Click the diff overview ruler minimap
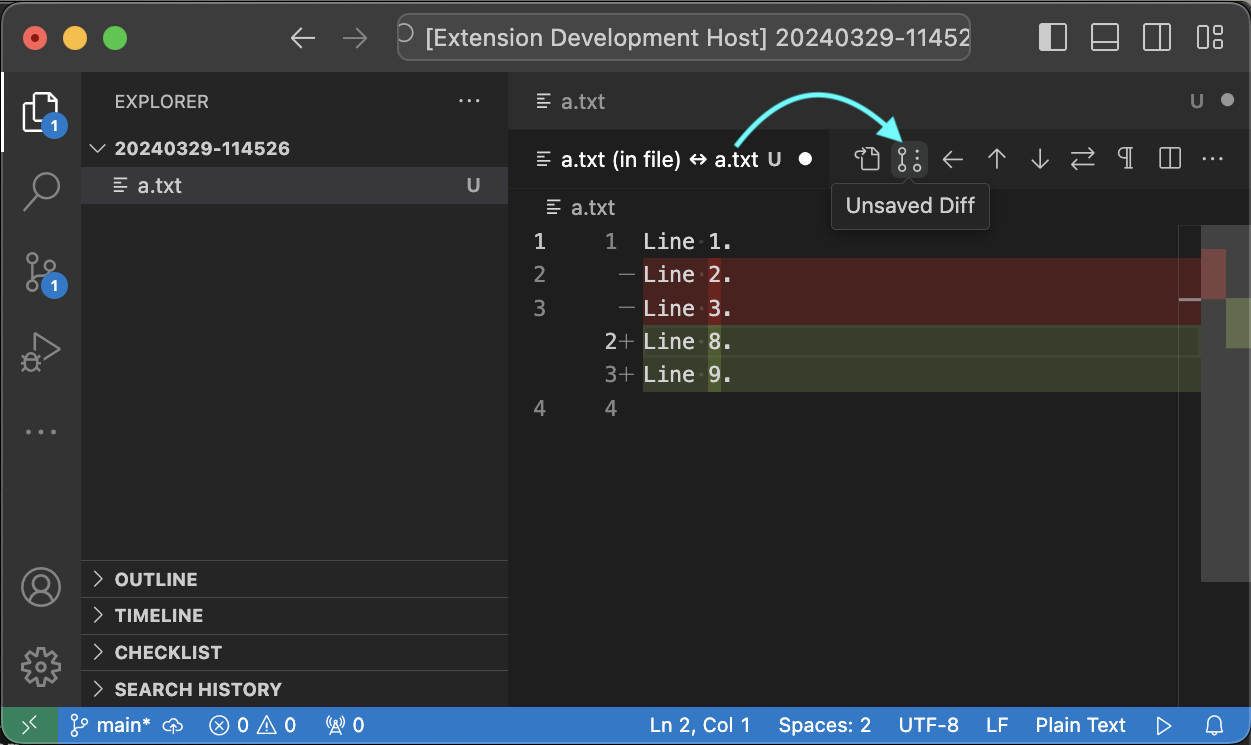Viewport: 1251px width, 745px height. point(1225,400)
